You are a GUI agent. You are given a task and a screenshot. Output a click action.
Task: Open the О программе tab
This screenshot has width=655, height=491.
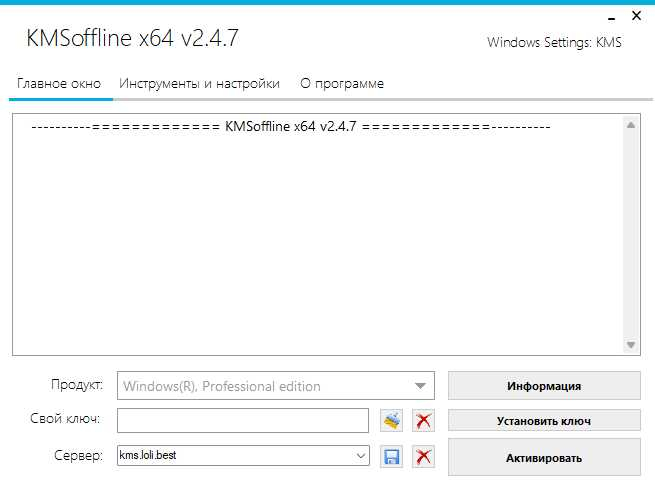(x=342, y=84)
